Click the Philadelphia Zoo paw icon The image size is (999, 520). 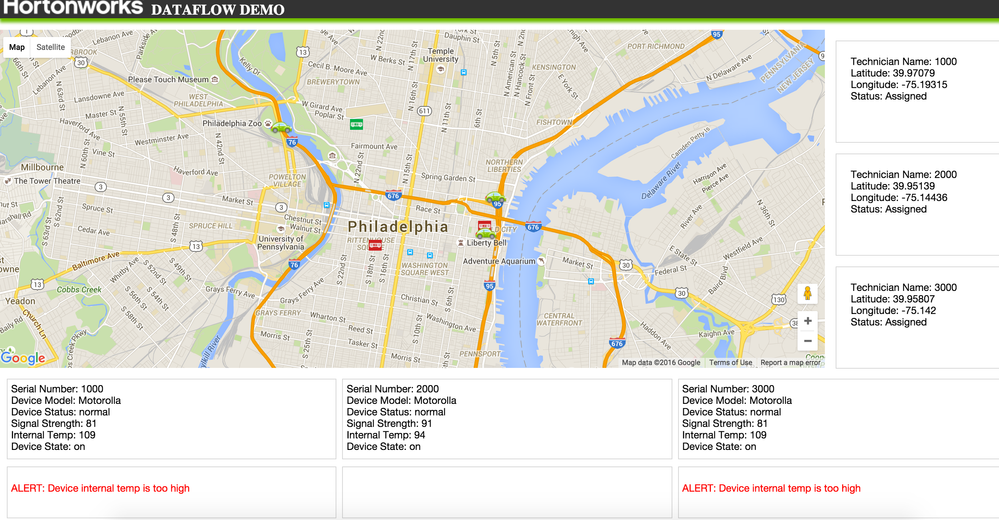coord(268,124)
